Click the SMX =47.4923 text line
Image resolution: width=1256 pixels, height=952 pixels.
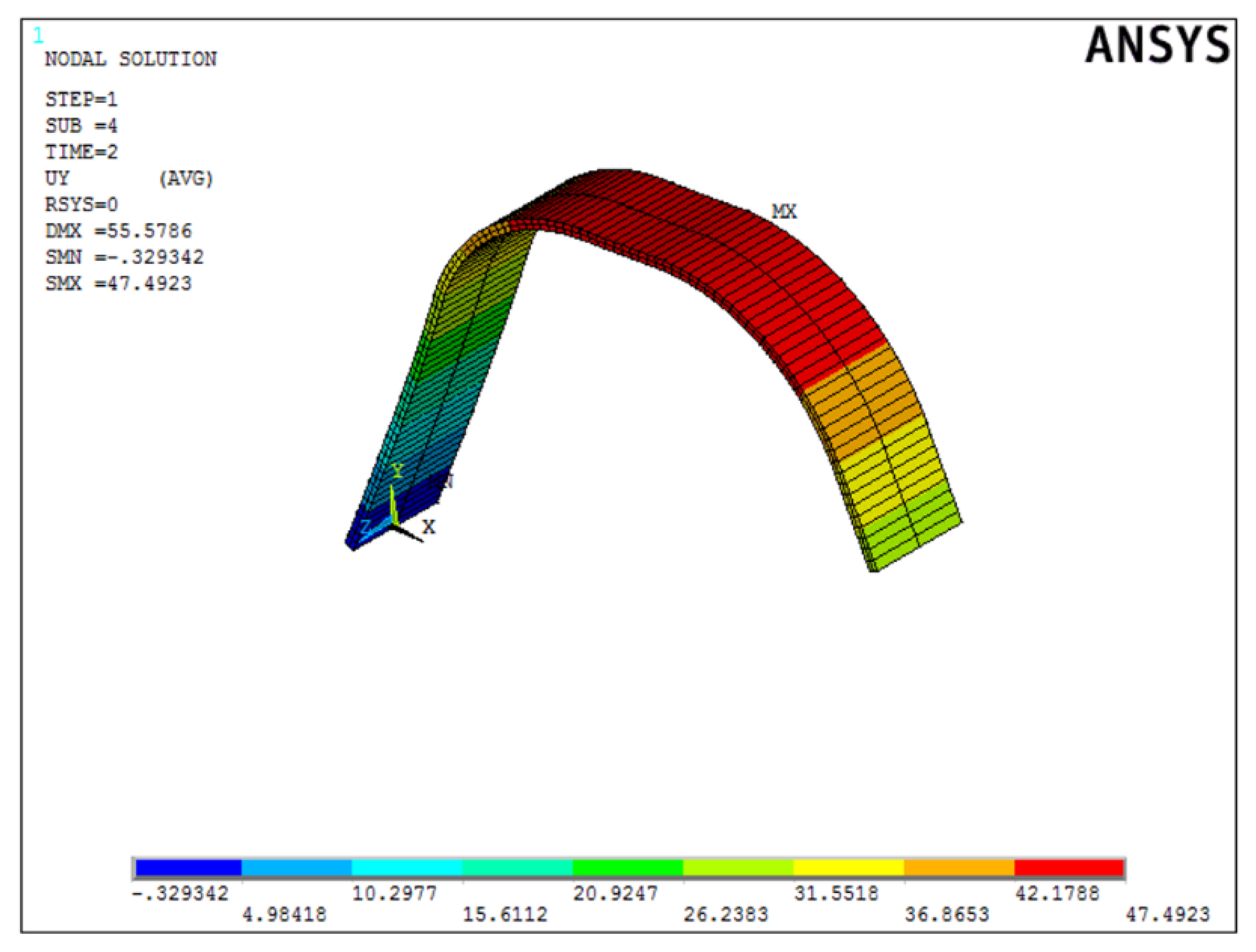(x=118, y=283)
